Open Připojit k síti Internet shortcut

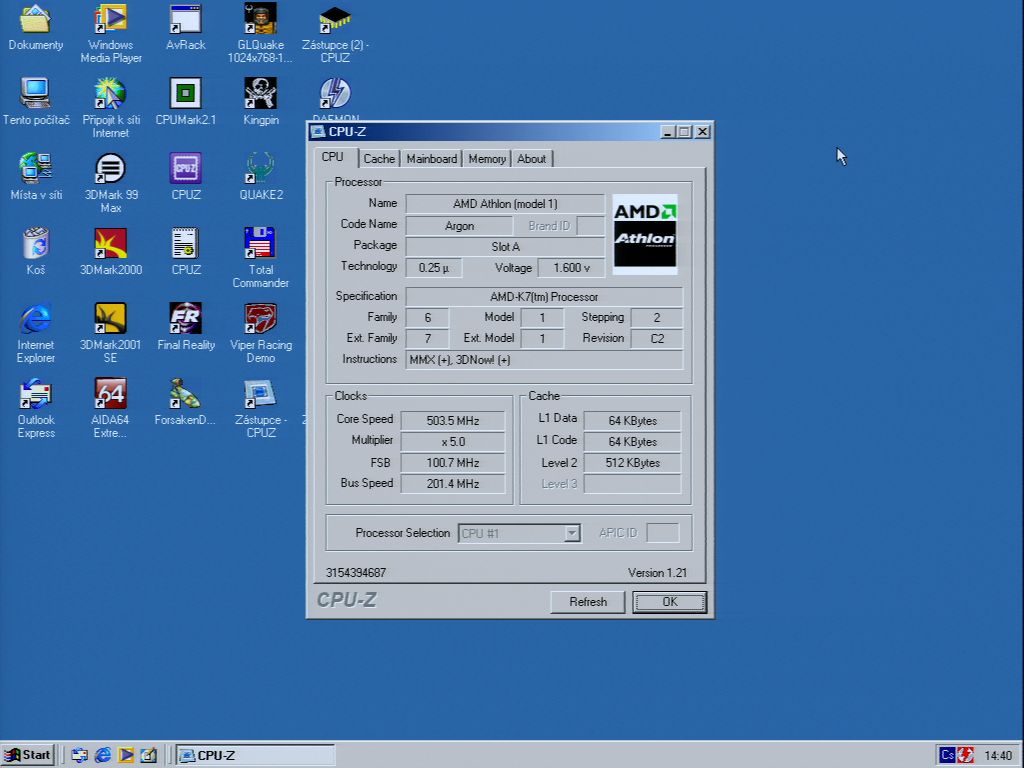point(110,93)
